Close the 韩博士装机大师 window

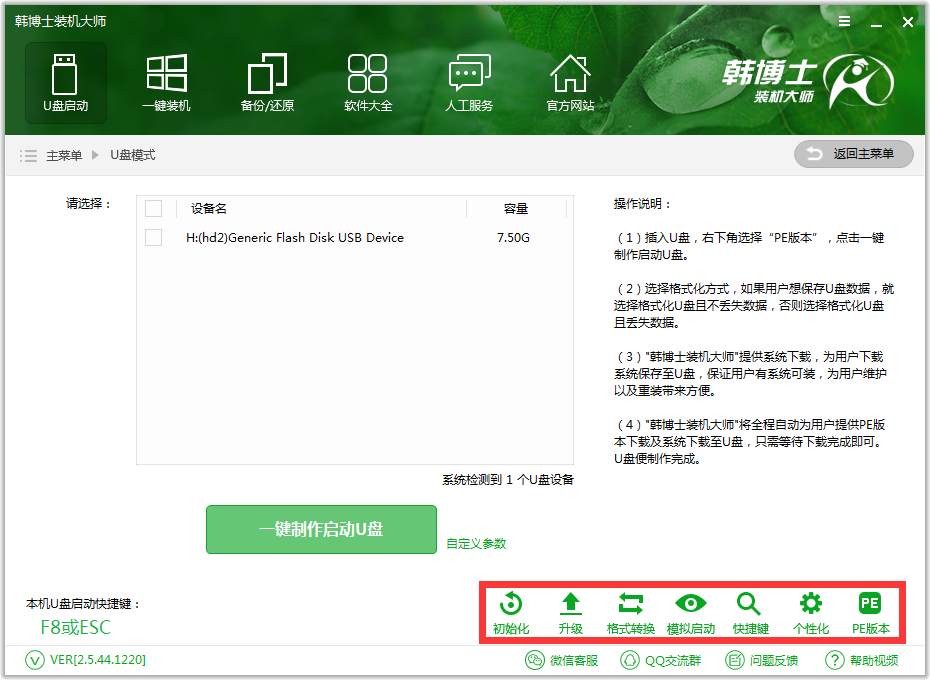[x=907, y=22]
